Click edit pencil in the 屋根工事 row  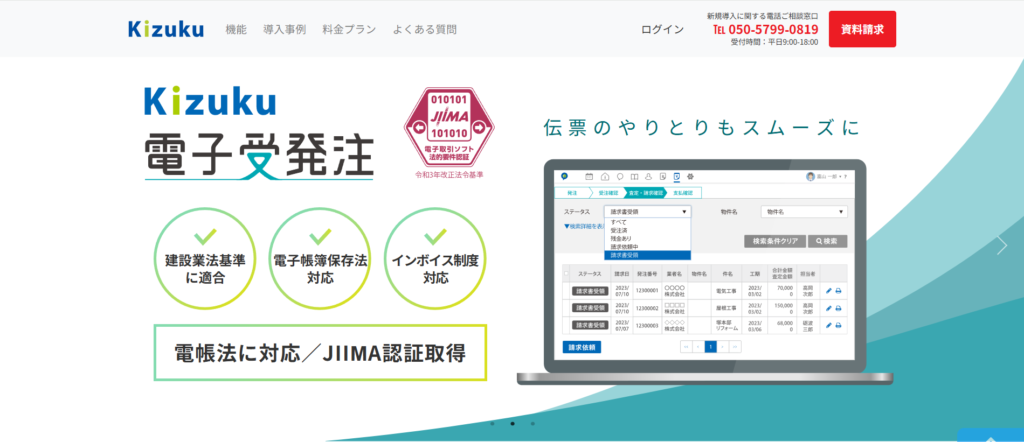829,308
